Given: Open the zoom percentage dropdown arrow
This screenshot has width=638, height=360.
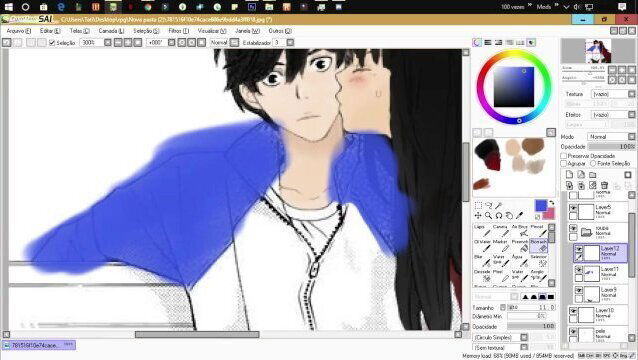Looking at the screenshot, I should click(108, 42).
